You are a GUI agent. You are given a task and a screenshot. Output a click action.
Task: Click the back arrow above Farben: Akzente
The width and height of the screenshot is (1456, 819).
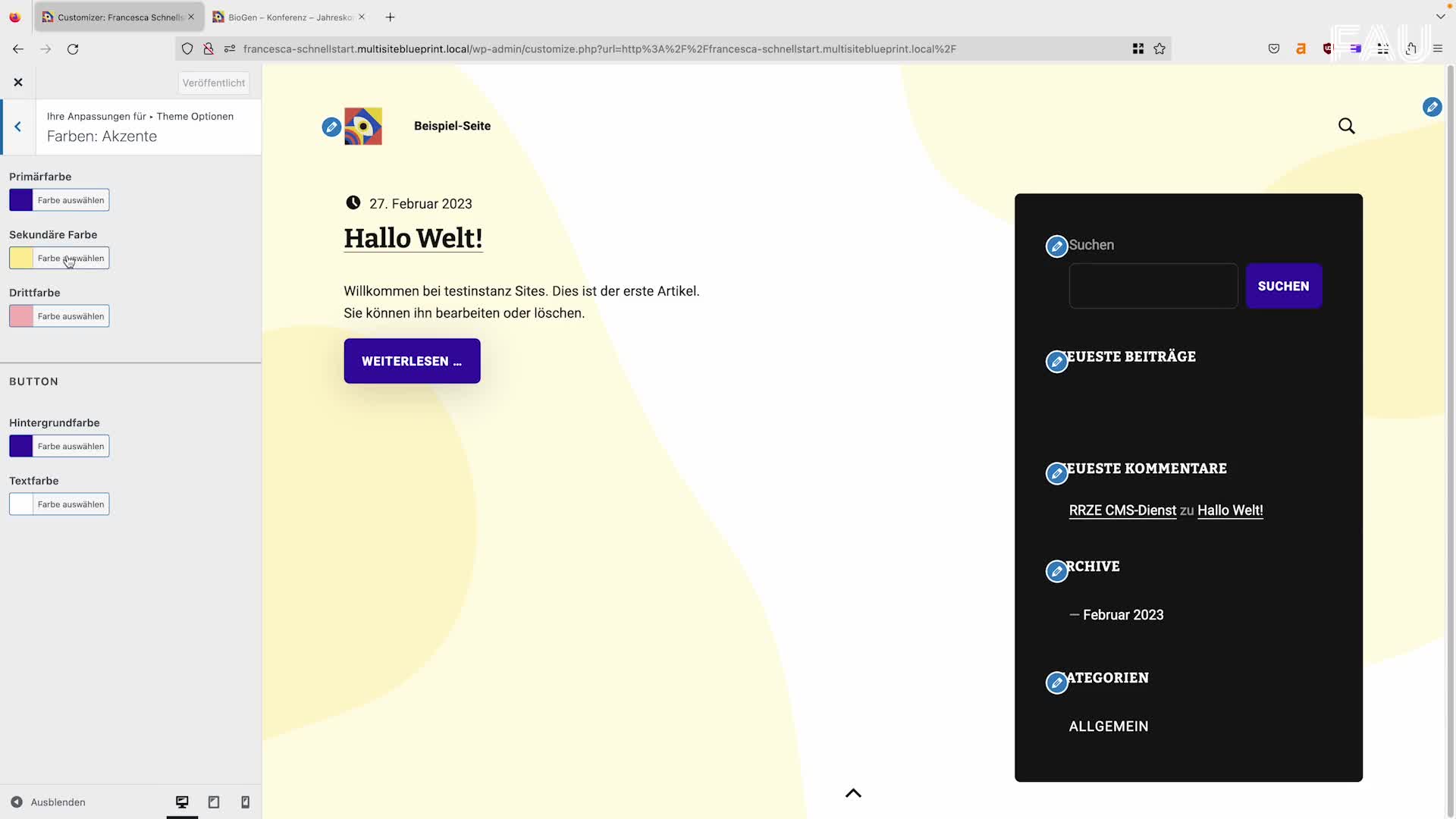(x=18, y=127)
